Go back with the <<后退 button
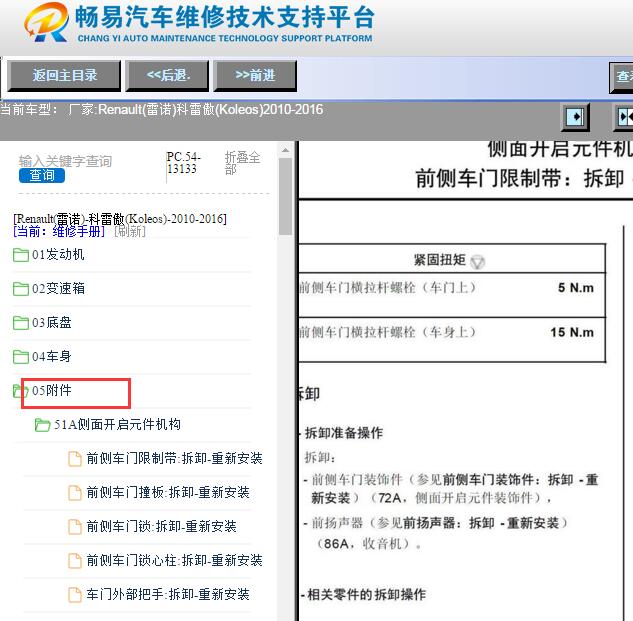The width and height of the screenshot is (633, 621). tap(168, 76)
